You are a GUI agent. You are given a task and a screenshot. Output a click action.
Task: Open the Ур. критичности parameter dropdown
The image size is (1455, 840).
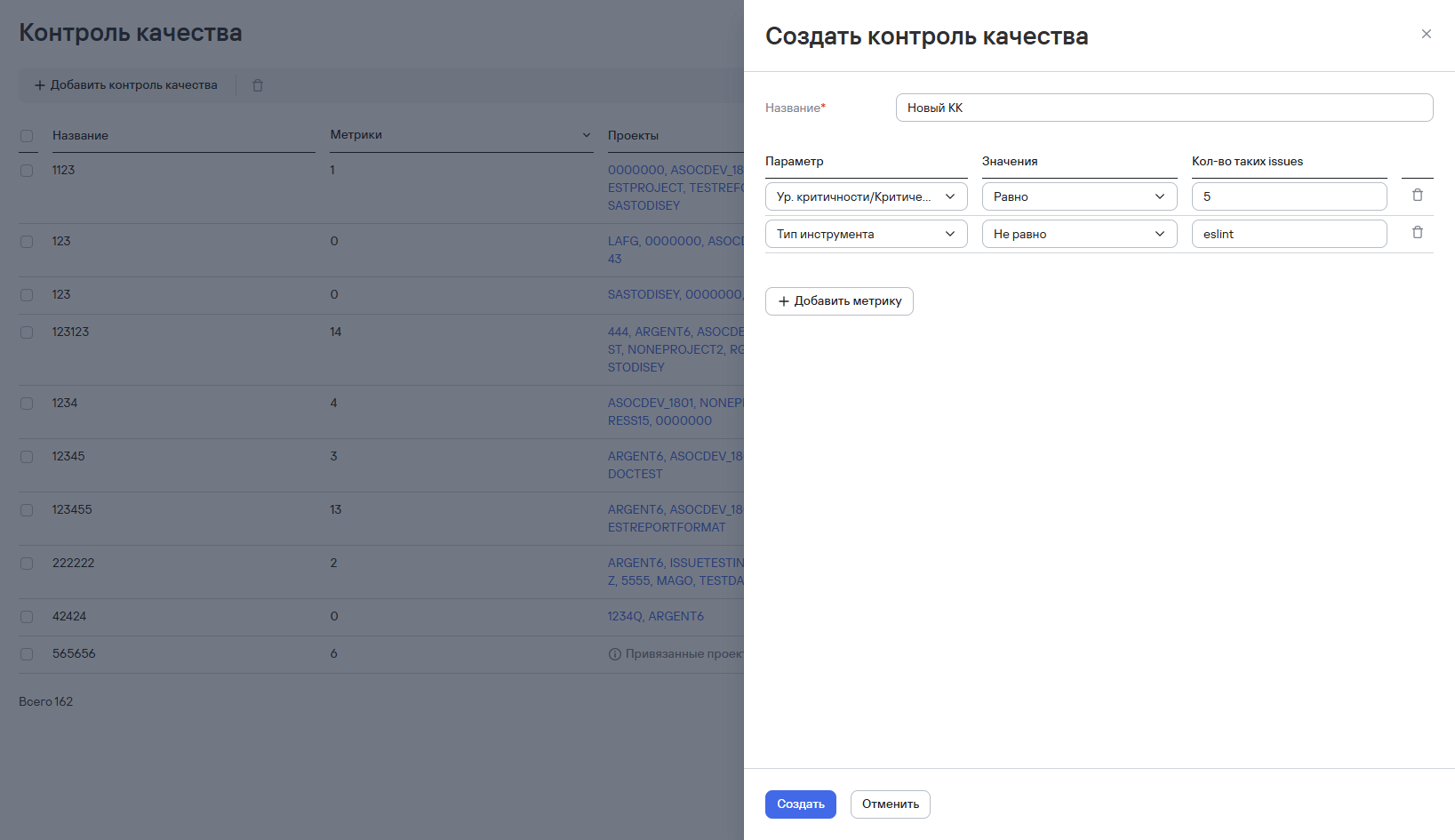[x=866, y=196]
